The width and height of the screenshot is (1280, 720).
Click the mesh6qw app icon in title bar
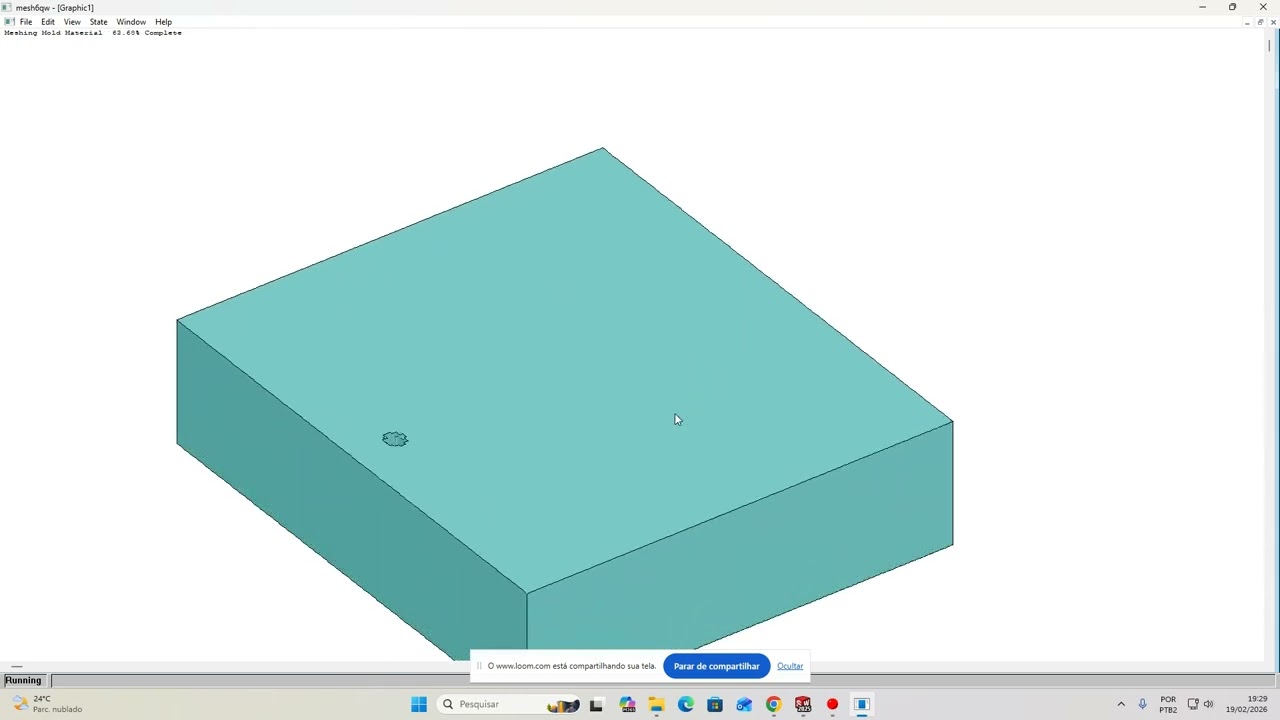pos(7,7)
